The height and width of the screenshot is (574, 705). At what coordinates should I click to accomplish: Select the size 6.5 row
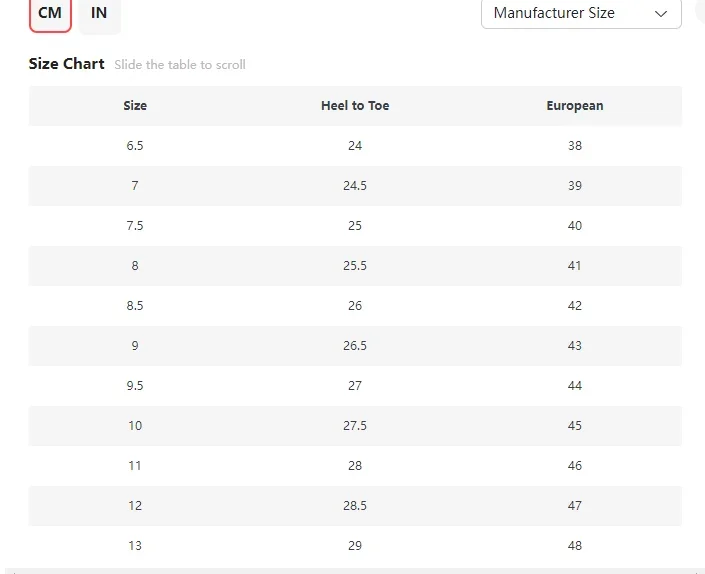point(135,145)
